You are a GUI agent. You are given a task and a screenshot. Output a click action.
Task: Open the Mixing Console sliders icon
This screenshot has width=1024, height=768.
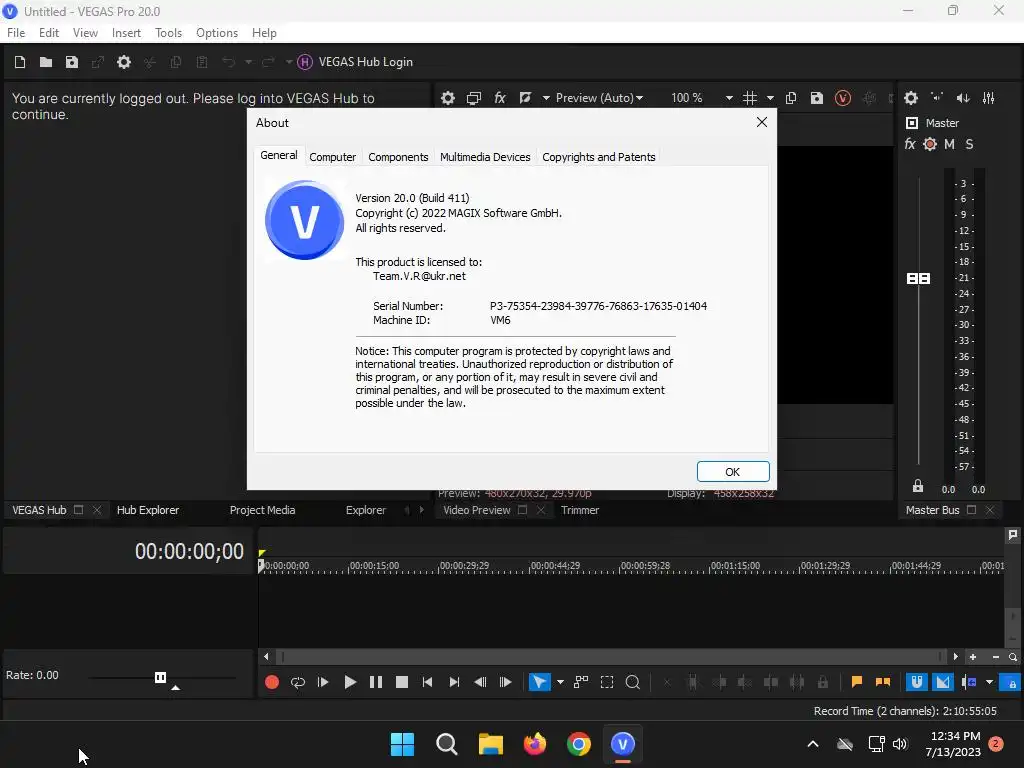(x=989, y=98)
